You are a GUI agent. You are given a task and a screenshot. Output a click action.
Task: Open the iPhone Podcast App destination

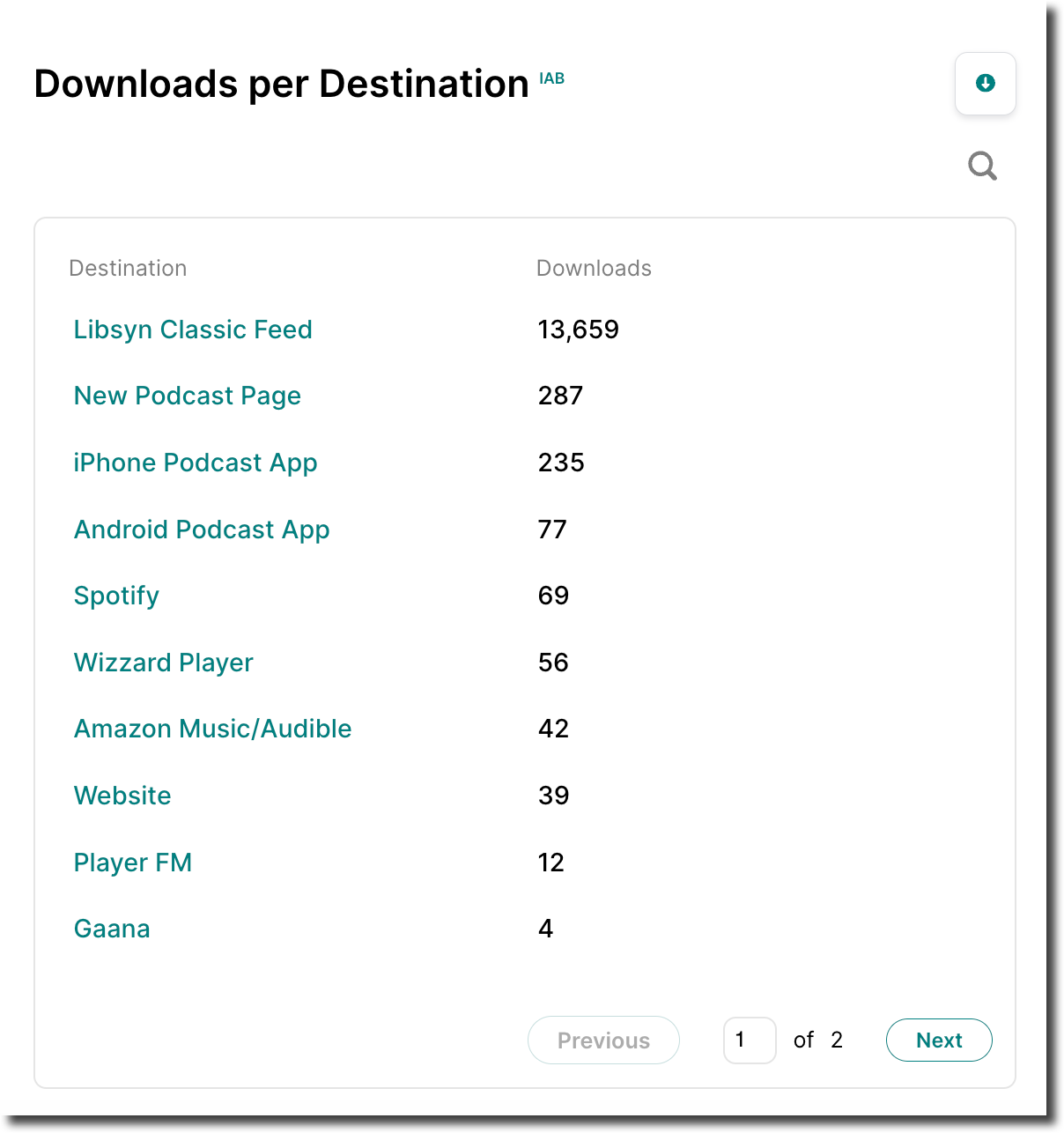coord(196,463)
